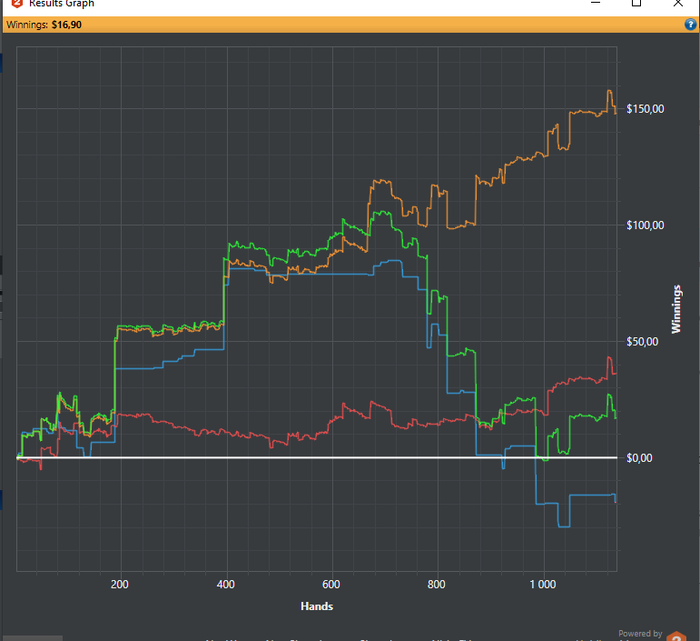Screen dimensions: 700x641
Task: Click the 800 hands x-axis label
Action: point(436,584)
